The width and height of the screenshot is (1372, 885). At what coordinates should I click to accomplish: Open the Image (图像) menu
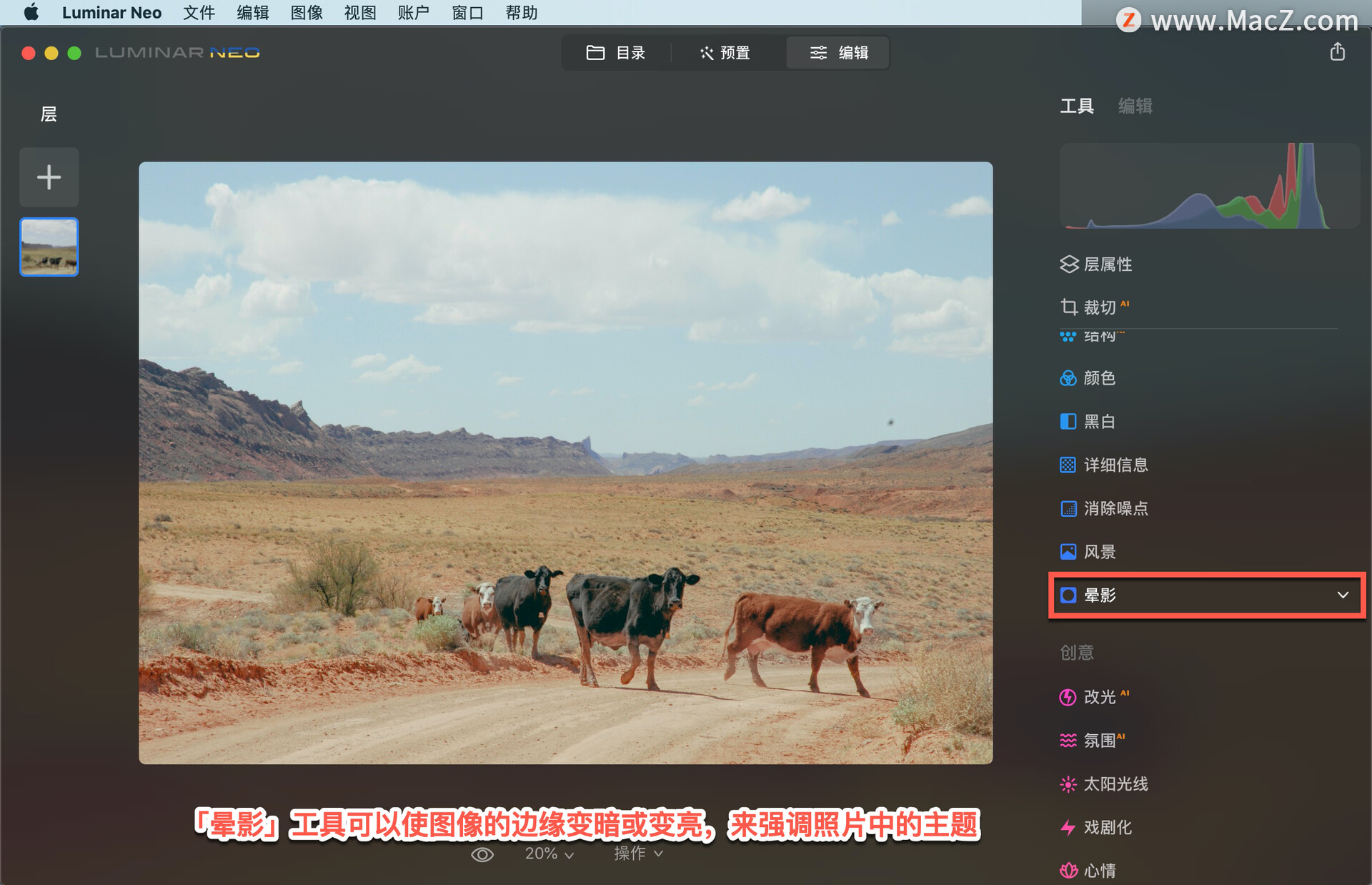pyautogui.click(x=307, y=13)
